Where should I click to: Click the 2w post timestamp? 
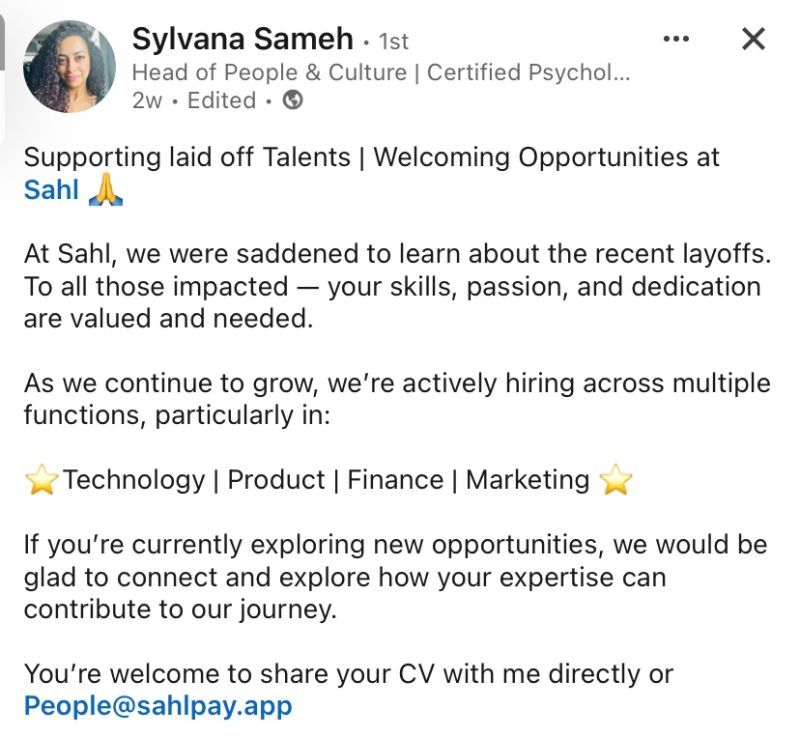point(146,100)
